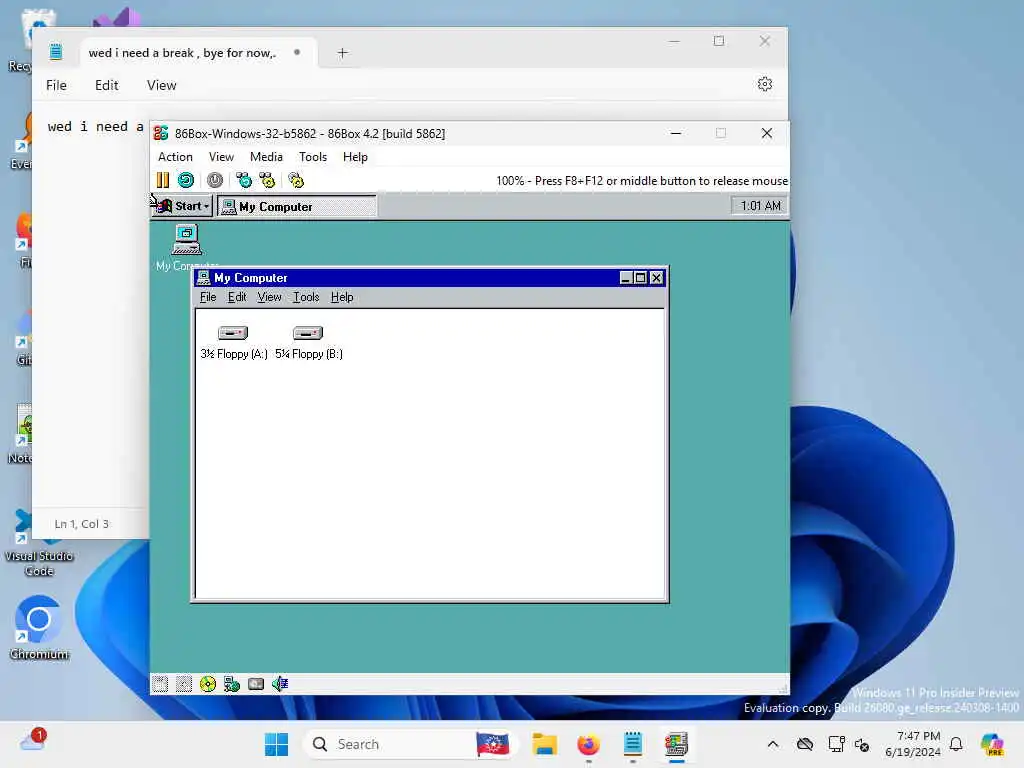Select My Computer desktop icon in guest

[x=187, y=248]
